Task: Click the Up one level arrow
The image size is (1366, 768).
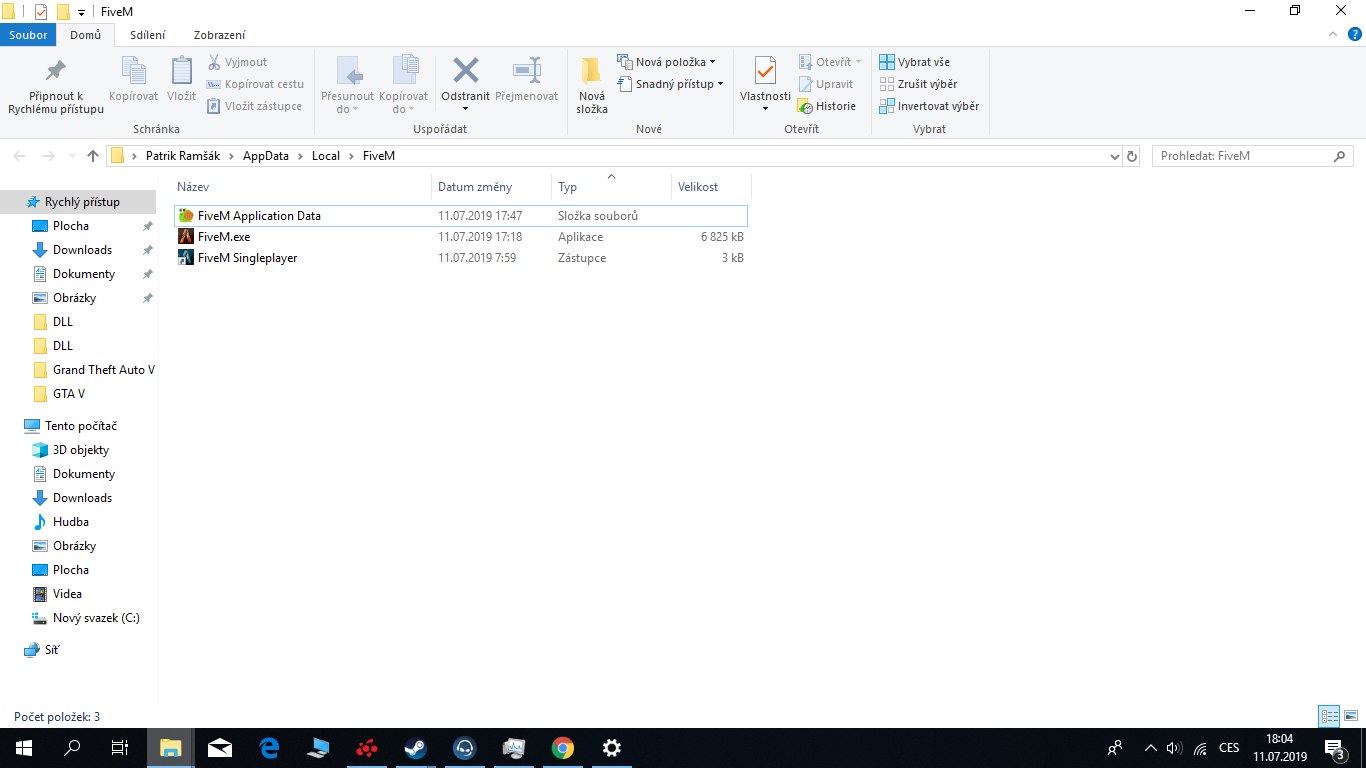Action: pos(93,156)
